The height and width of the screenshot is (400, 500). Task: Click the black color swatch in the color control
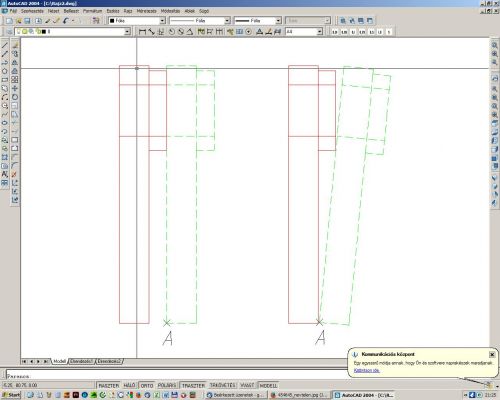coord(112,21)
